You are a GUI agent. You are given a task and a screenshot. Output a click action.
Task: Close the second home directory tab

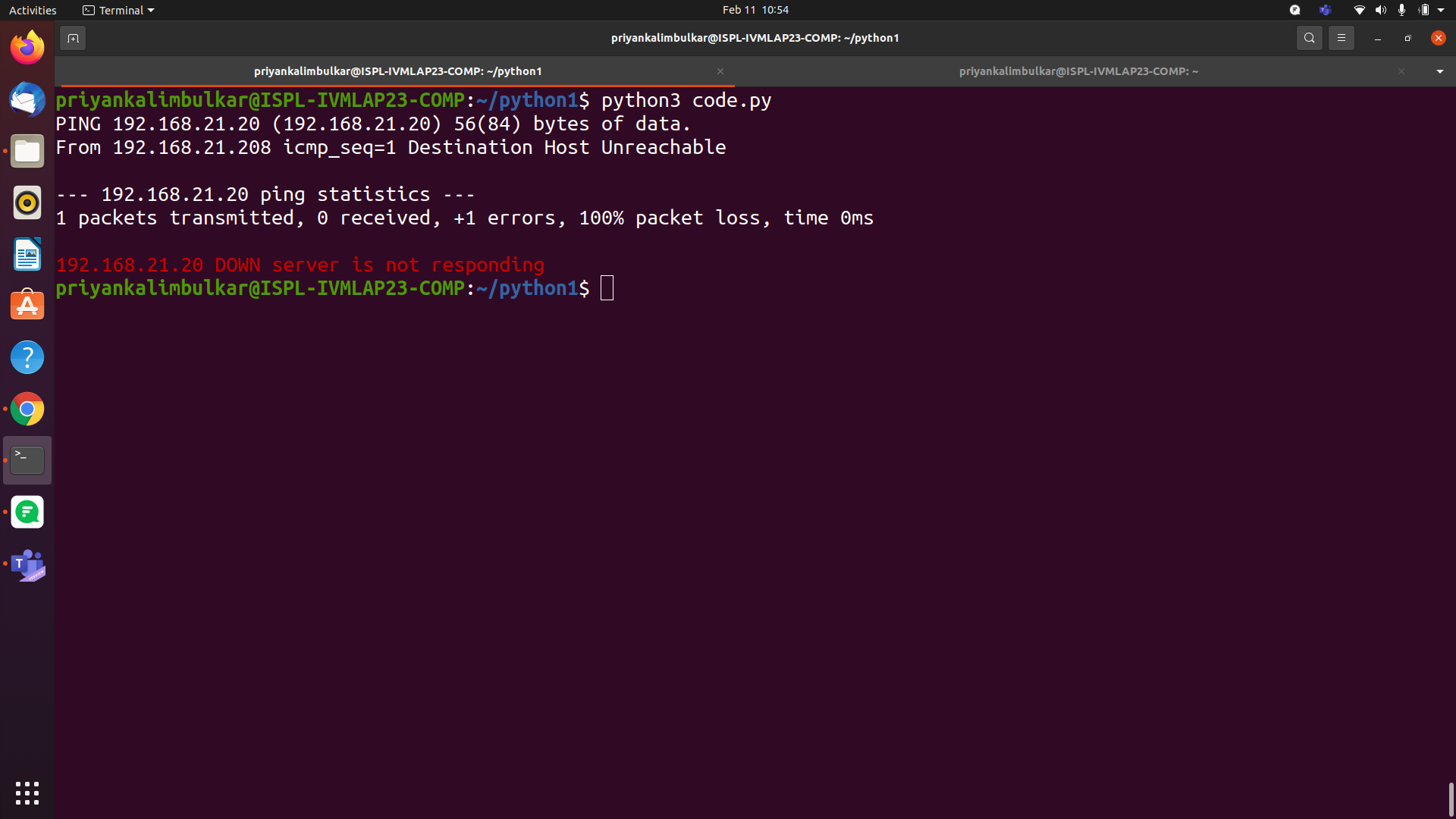[1401, 71]
